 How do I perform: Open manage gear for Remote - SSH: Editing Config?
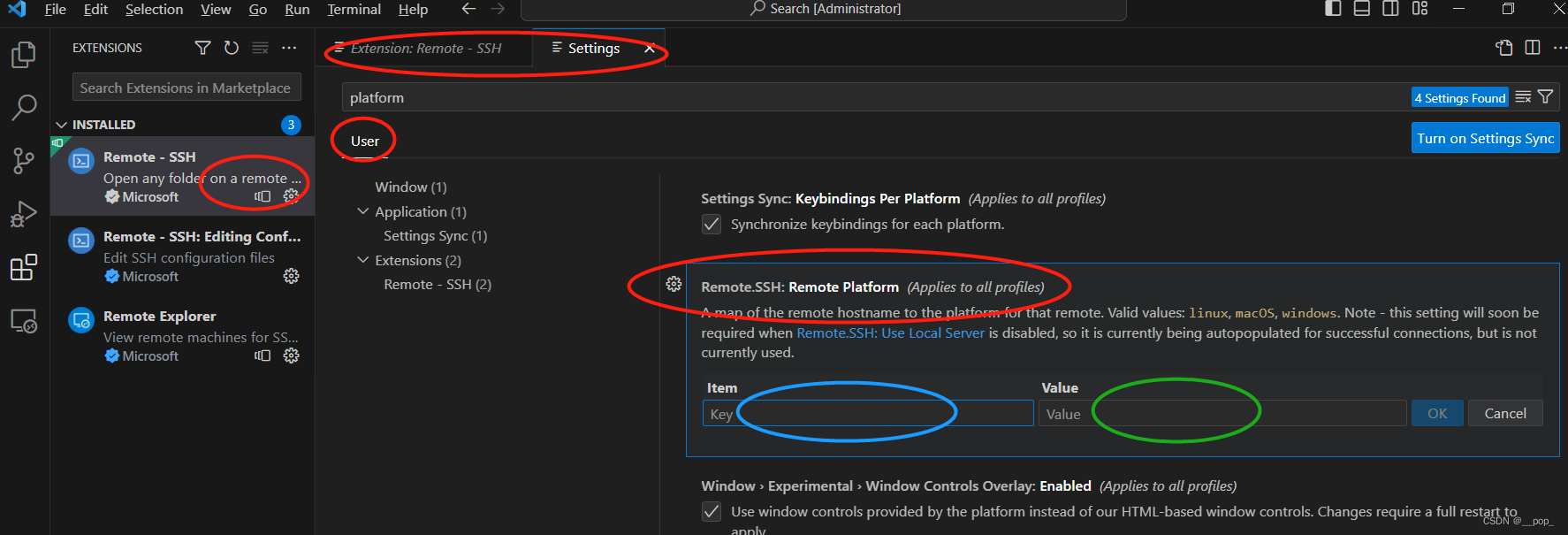[x=291, y=276]
